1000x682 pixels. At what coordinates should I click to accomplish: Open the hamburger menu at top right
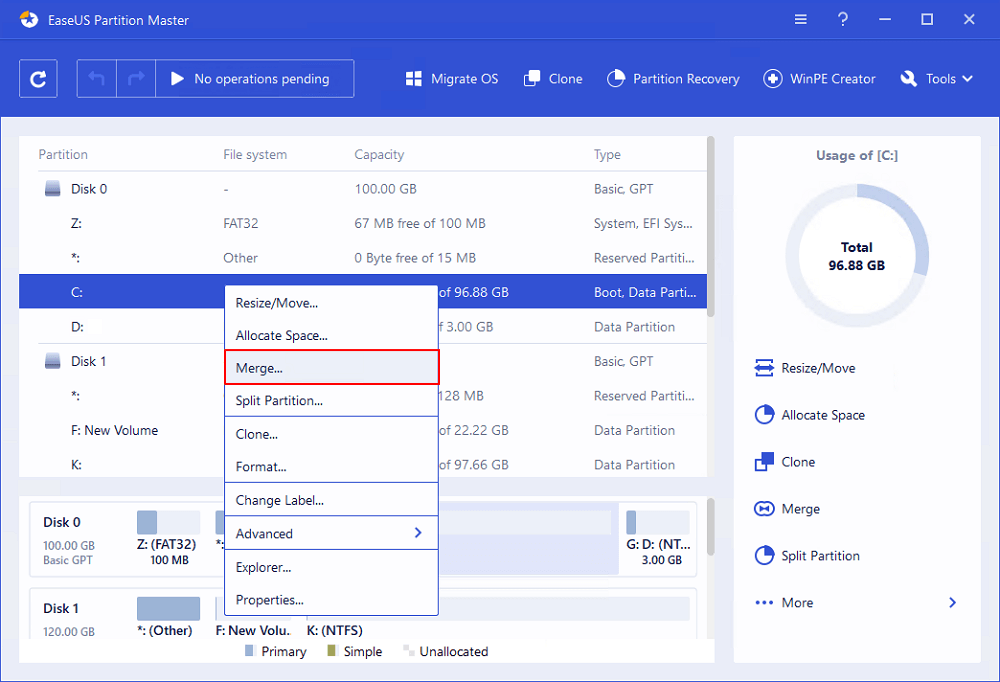coord(800,19)
